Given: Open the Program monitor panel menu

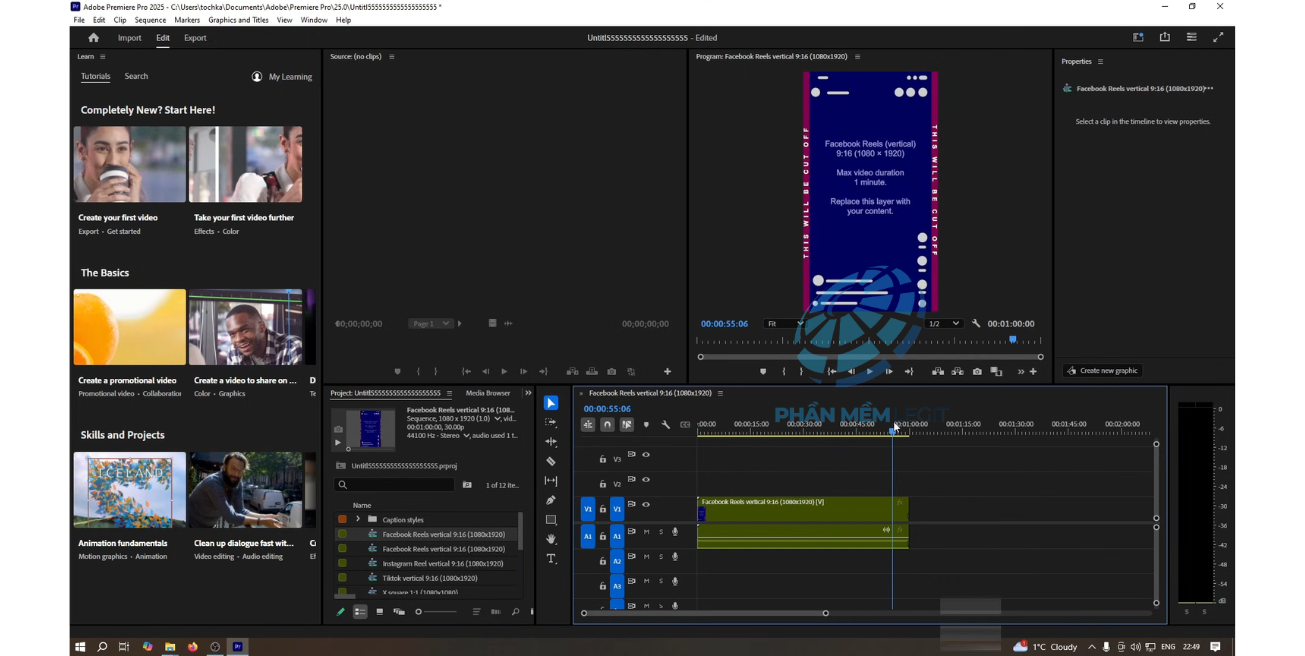Looking at the screenshot, I should pos(858,57).
